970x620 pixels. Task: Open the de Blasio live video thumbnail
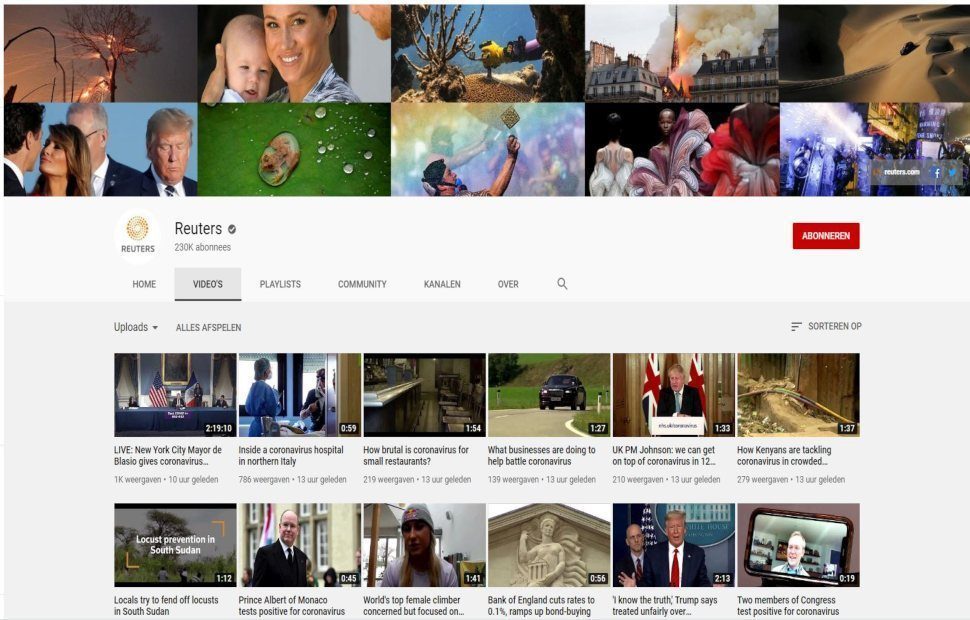(175, 395)
